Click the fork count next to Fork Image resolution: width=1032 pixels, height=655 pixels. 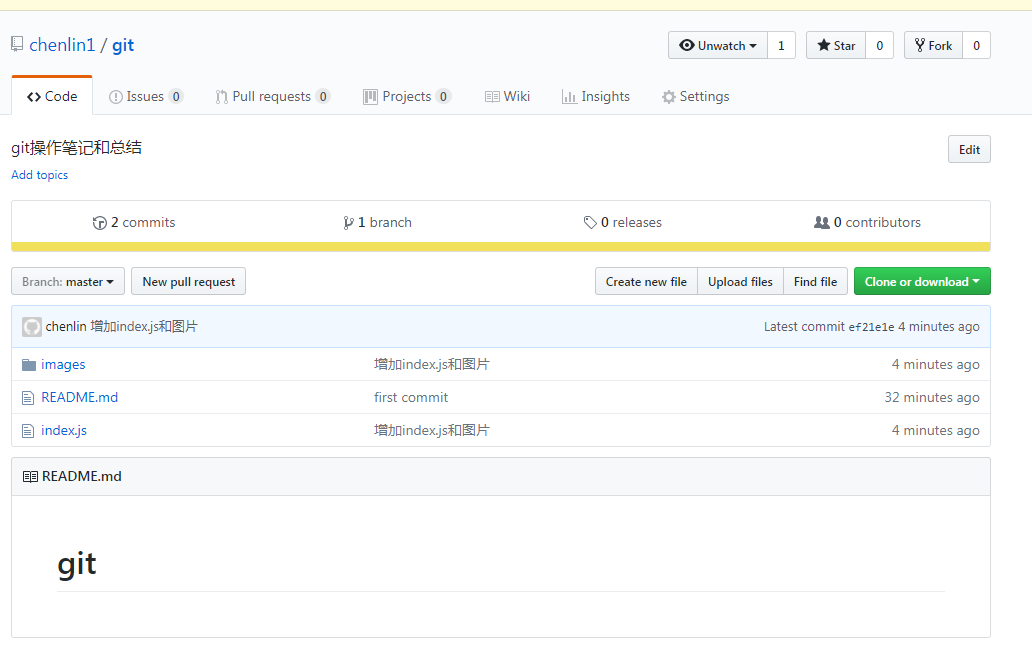[977, 45]
